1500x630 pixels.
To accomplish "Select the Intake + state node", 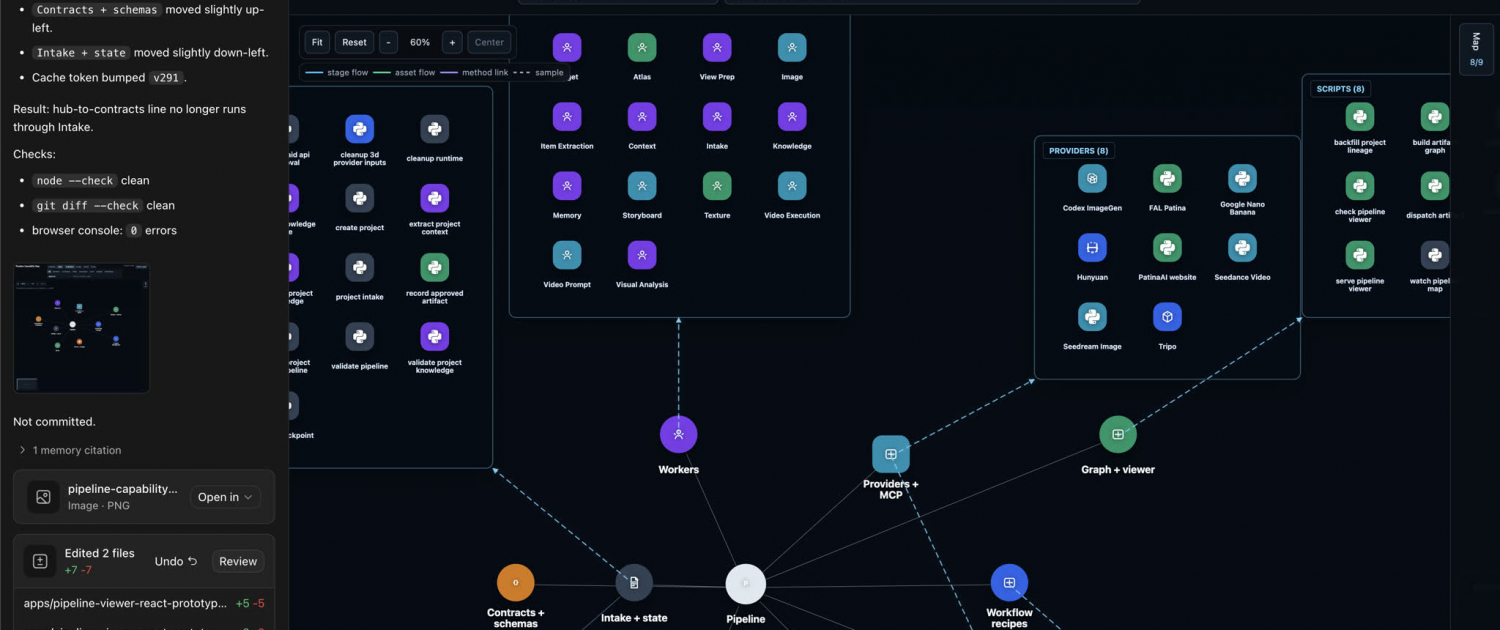I will click(634, 583).
